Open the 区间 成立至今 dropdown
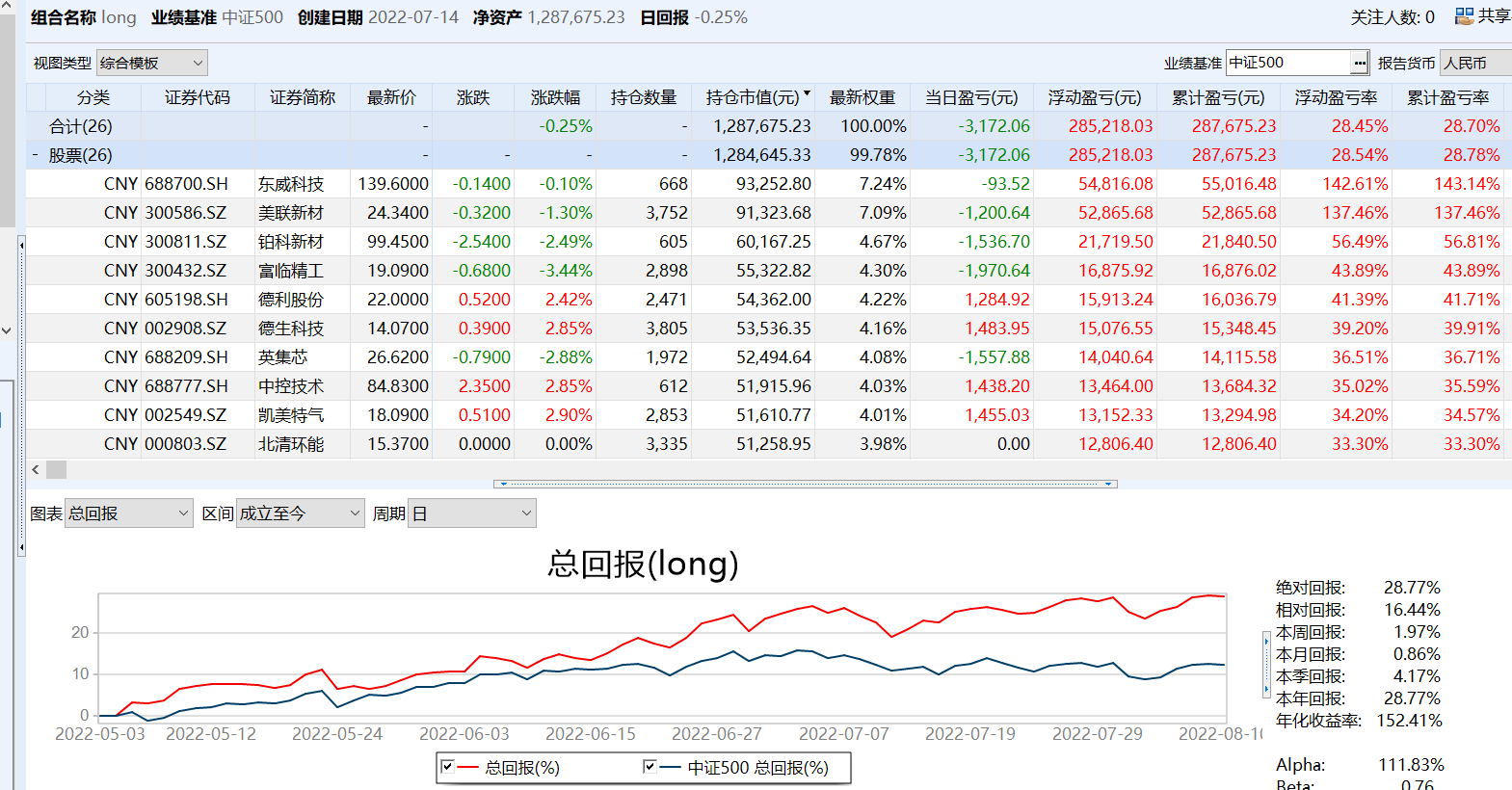 (x=300, y=513)
